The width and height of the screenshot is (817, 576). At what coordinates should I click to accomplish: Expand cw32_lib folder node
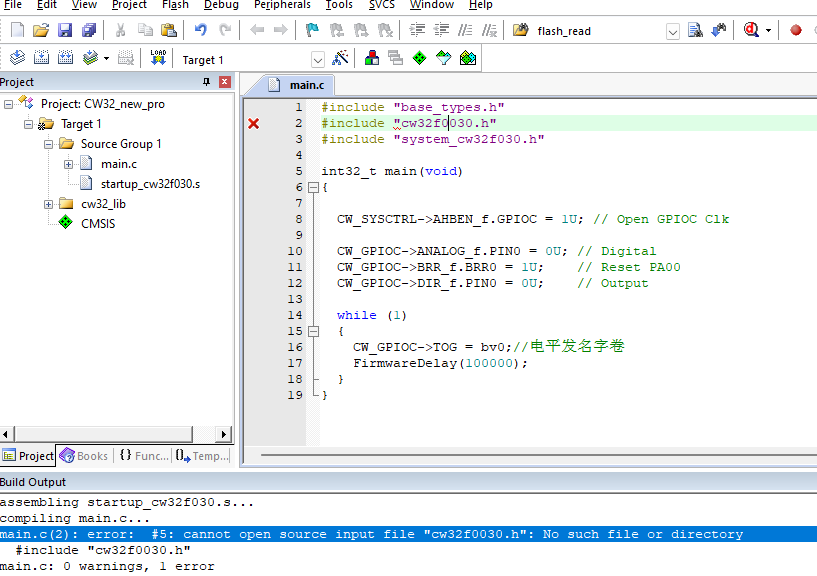48,204
